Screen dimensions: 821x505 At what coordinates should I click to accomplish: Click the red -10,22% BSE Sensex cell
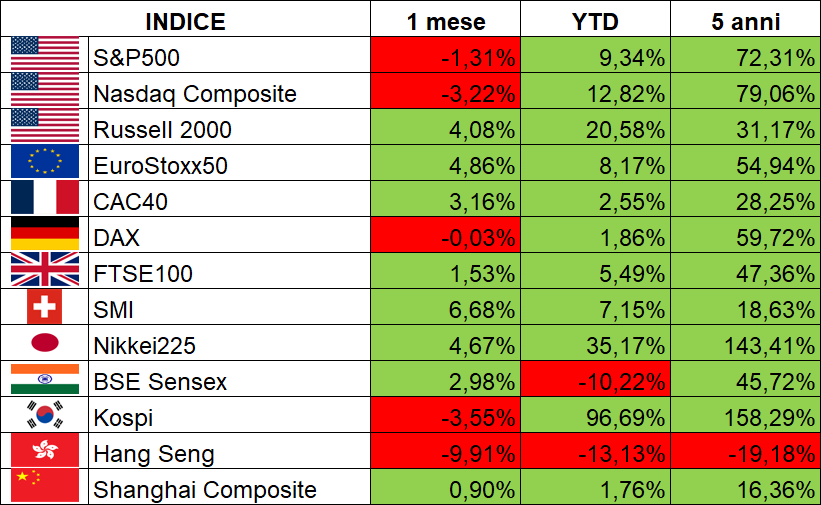[595, 379]
